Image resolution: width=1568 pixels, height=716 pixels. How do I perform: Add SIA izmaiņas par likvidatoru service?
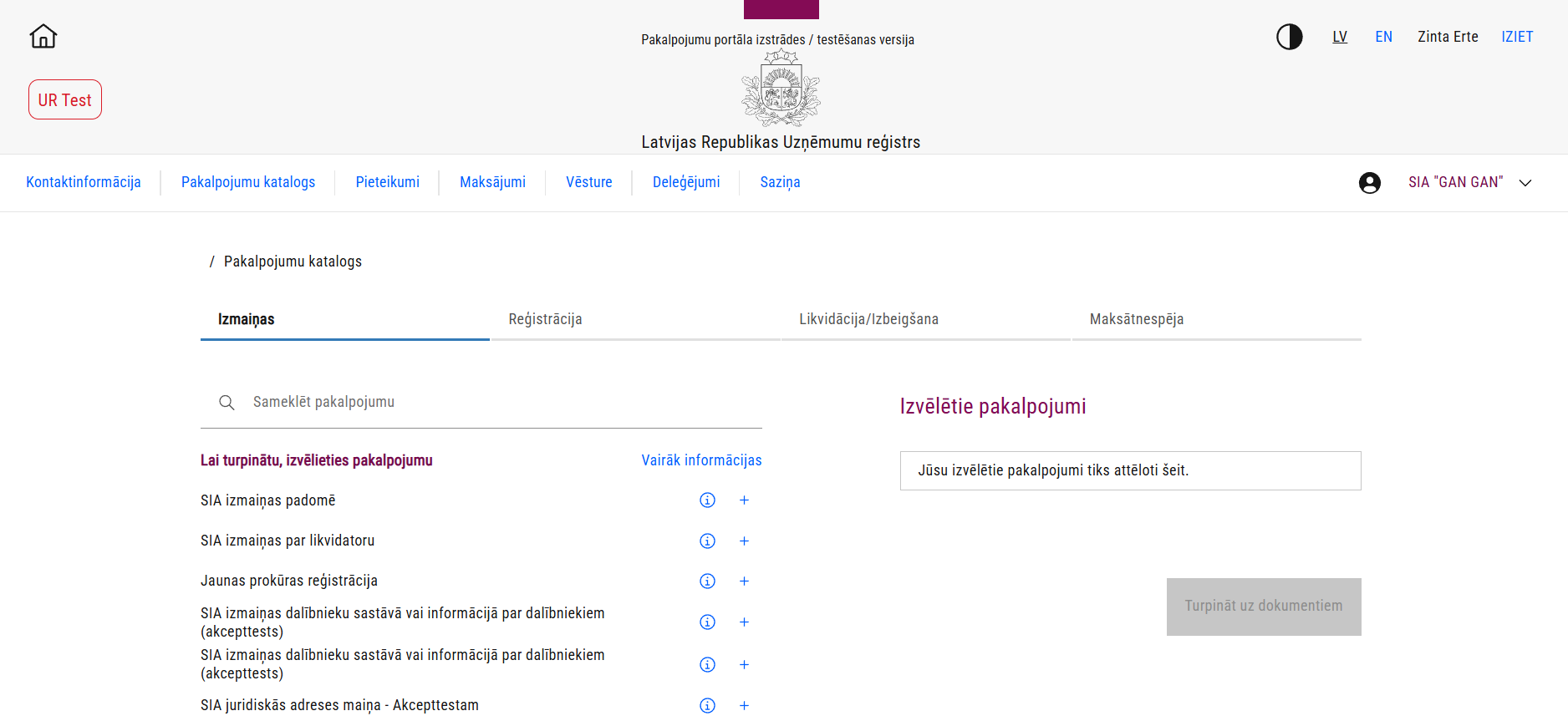pyautogui.click(x=744, y=541)
